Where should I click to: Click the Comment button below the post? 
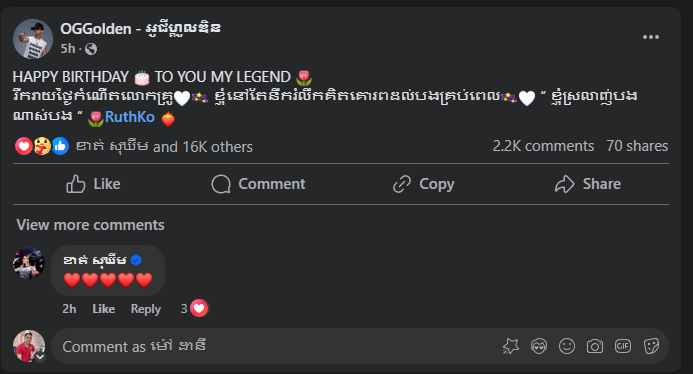coord(259,184)
